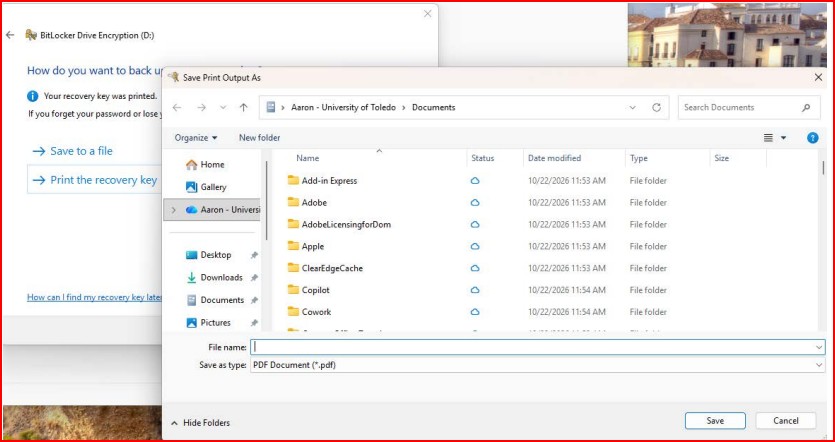The image size is (835, 442).
Task: Open the blue Help icon
Action: tap(813, 138)
